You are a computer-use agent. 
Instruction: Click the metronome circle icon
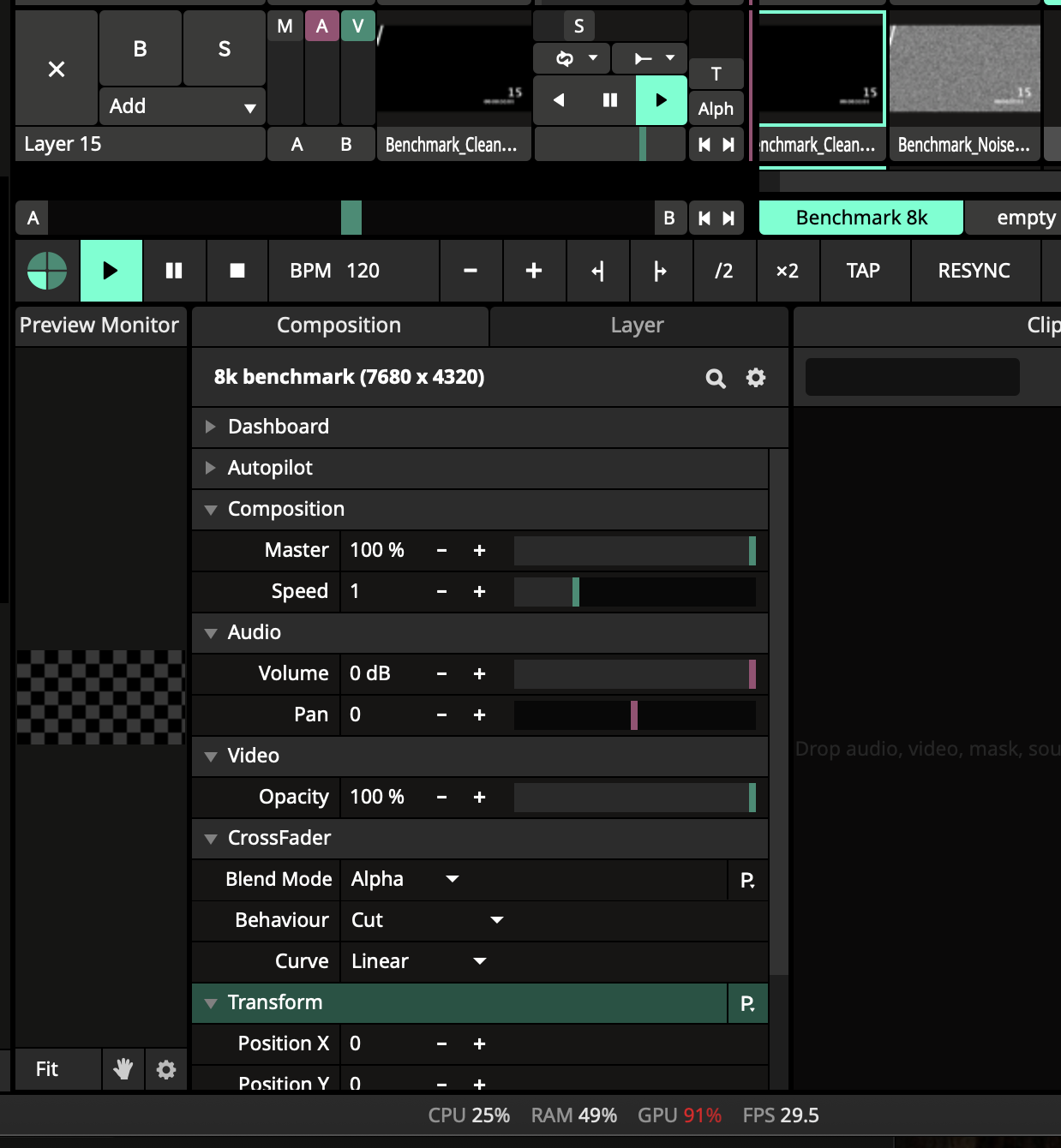point(47,271)
